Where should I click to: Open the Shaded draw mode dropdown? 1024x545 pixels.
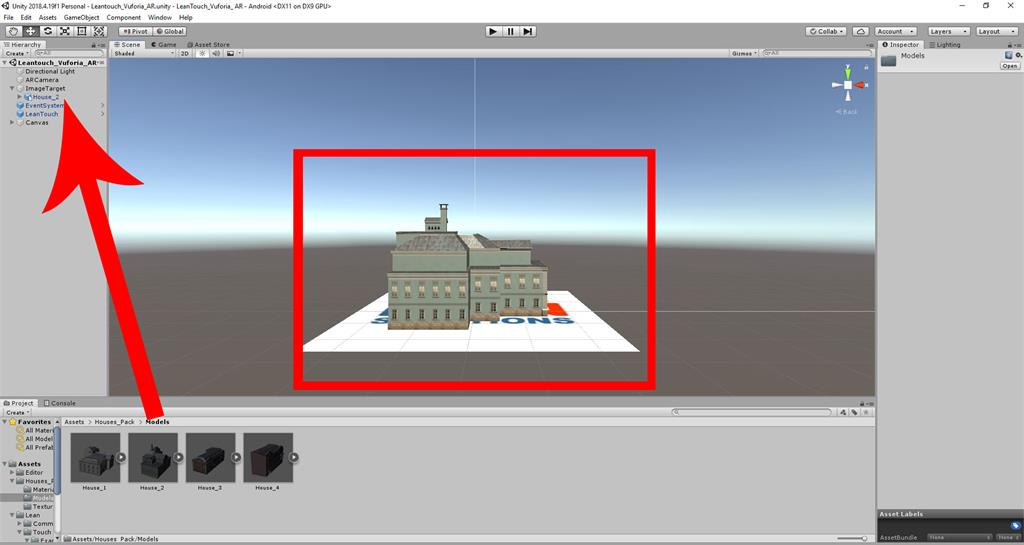coord(143,53)
